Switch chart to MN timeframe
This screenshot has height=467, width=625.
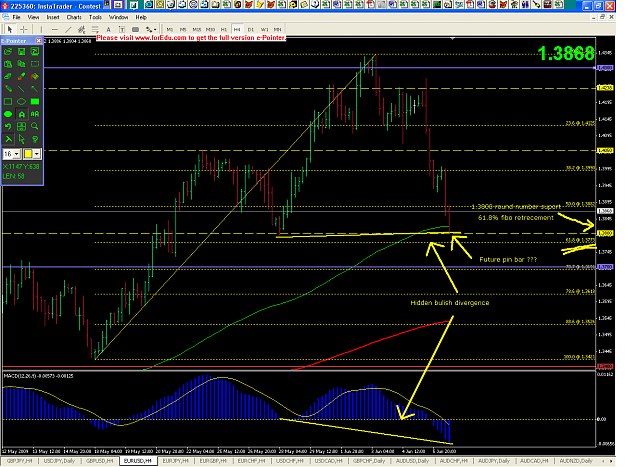pos(277,29)
